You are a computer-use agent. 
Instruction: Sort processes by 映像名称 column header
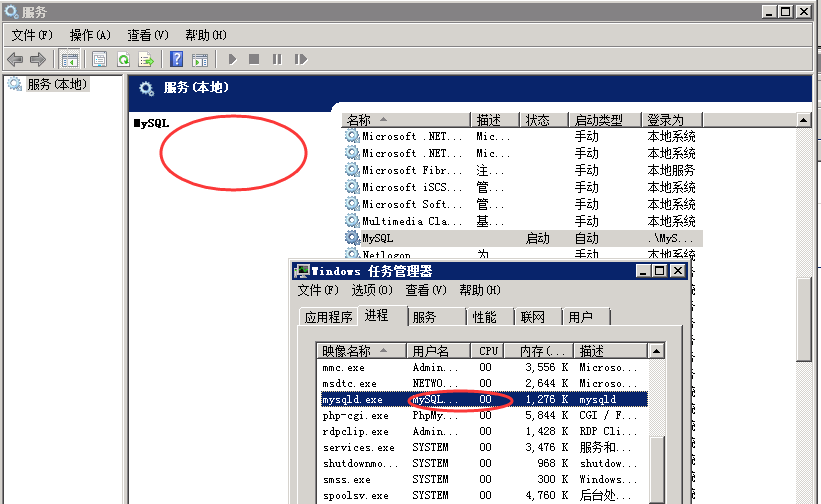tap(361, 351)
